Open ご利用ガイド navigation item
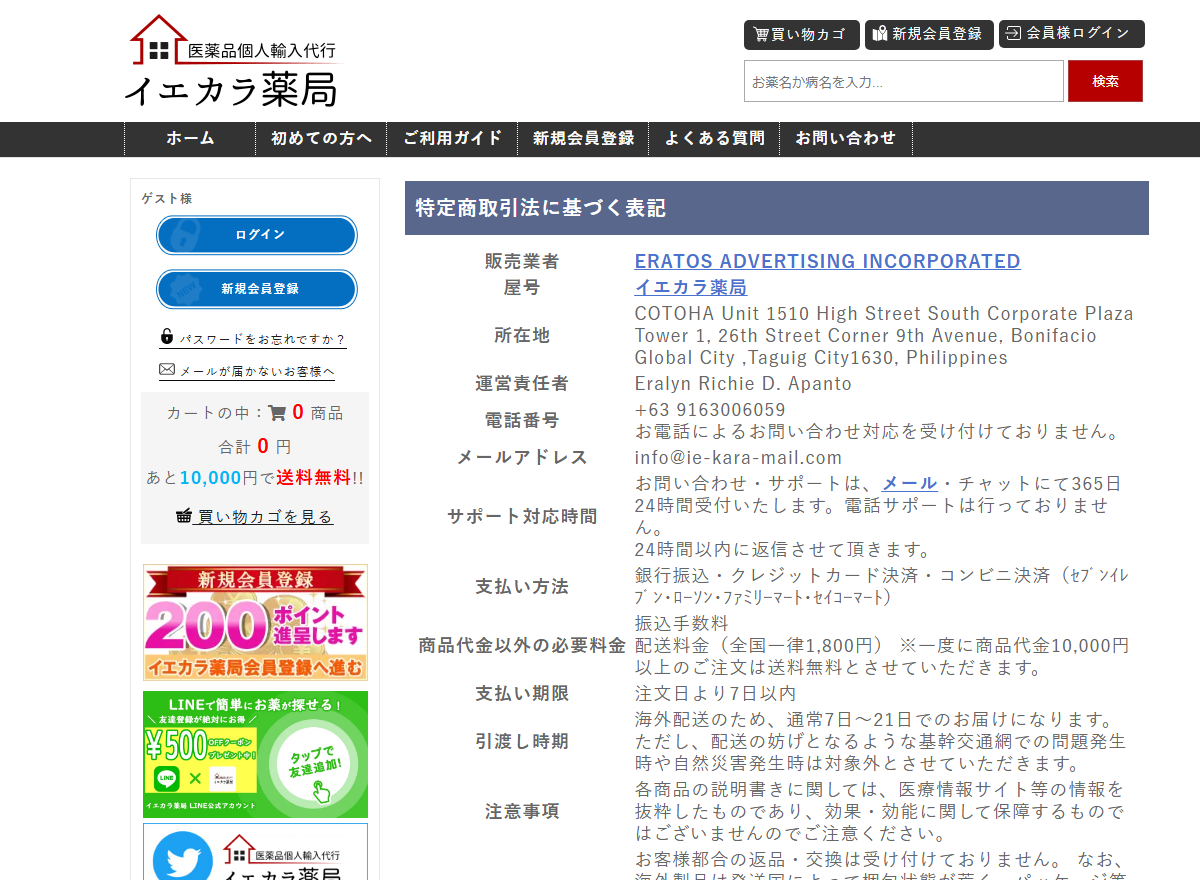The image size is (1200, 880). (x=452, y=139)
